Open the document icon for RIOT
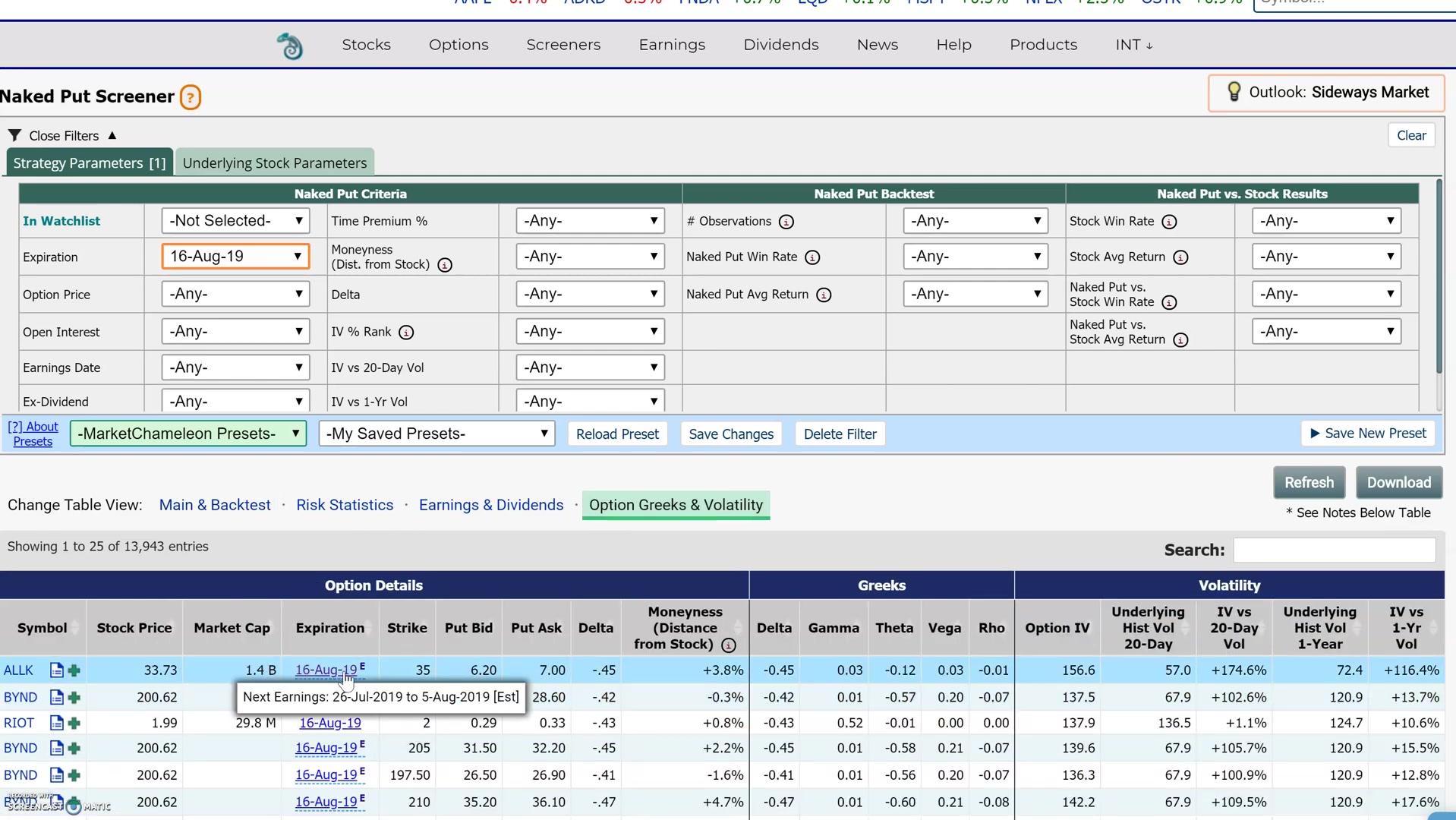This screenshot has width=1456, height=820. [56, 723]
